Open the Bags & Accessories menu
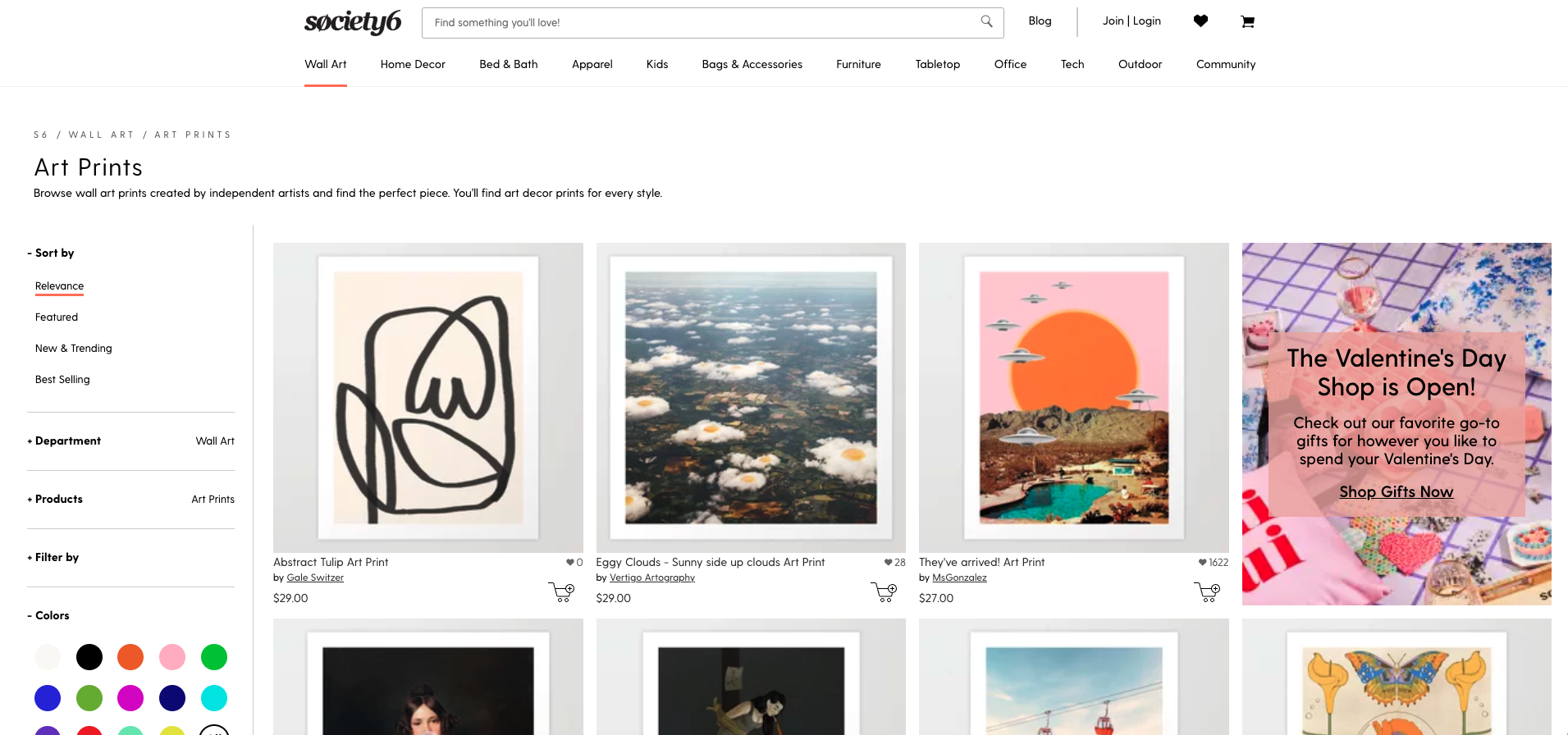Viewport: 1568px width, 735px height. [752, 65]
